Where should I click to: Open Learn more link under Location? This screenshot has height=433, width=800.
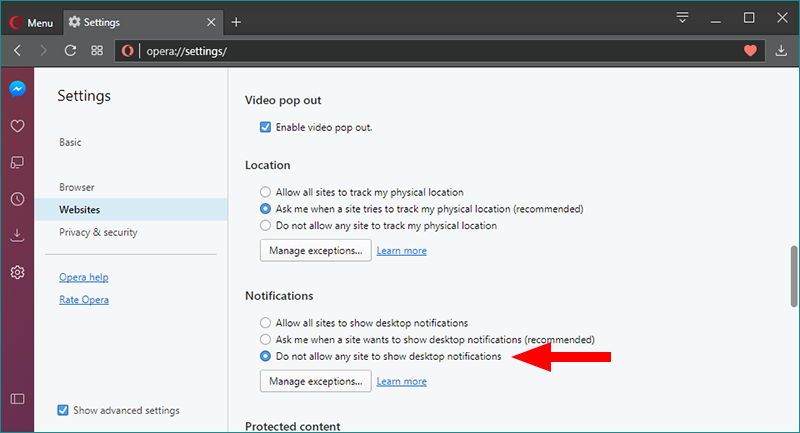click(x=402, y=250)
